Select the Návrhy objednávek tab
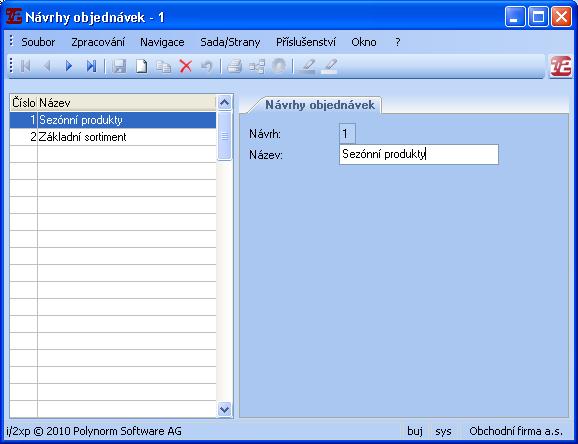The height and width of the screenshot is (444, 578). 320,105
